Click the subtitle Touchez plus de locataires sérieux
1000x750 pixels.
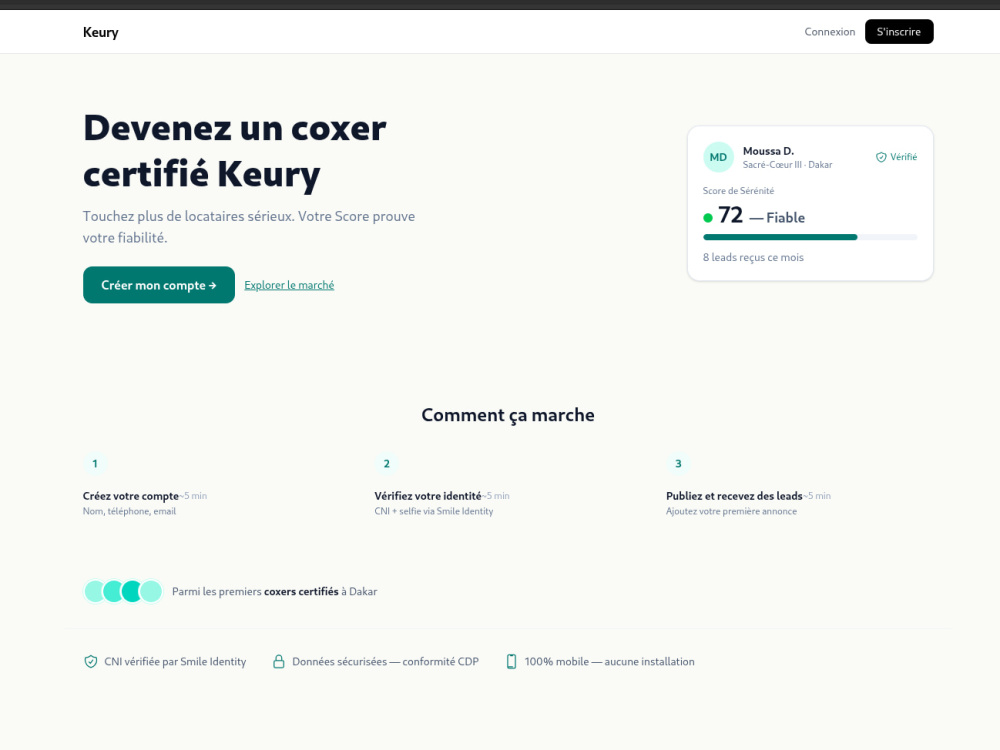(249, 226)
